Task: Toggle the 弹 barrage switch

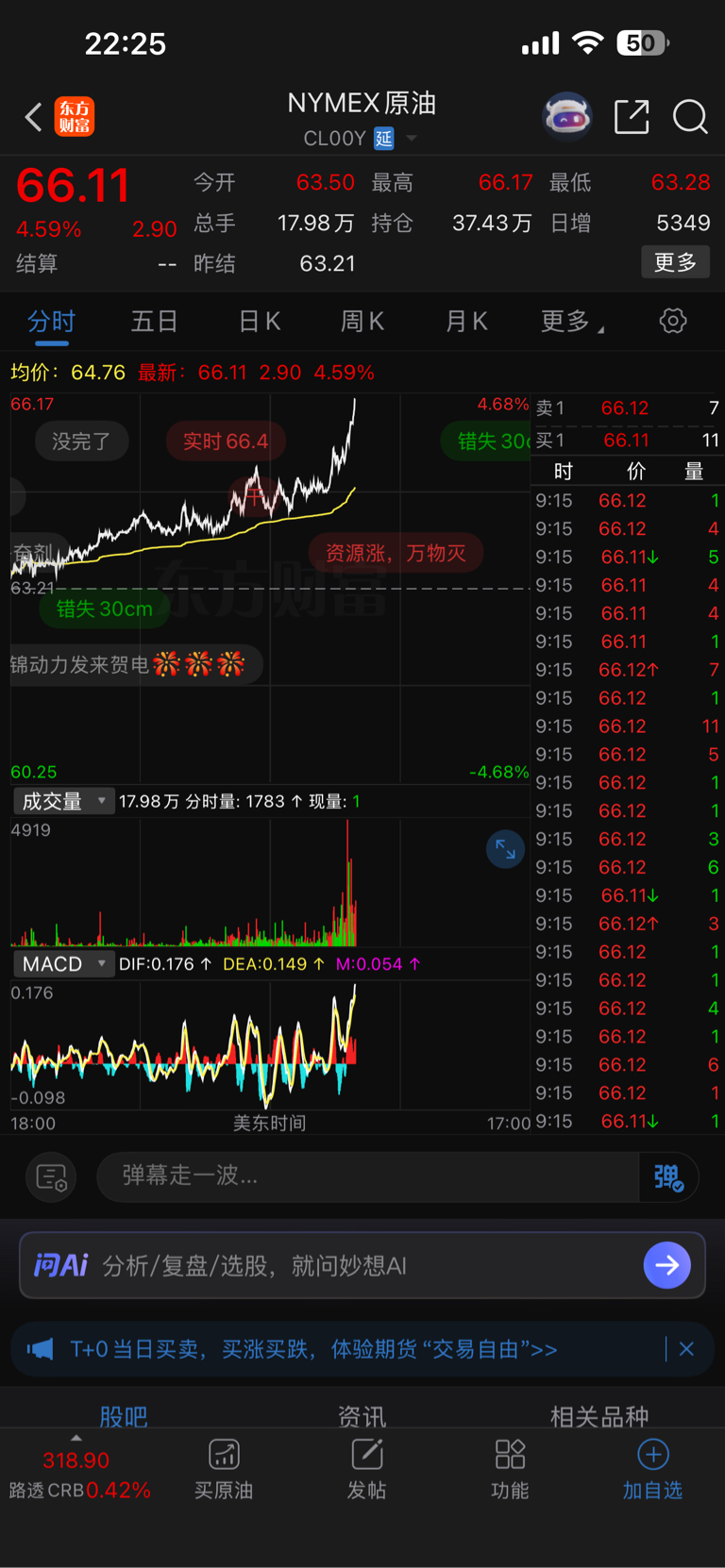Action: [669, 1176]
